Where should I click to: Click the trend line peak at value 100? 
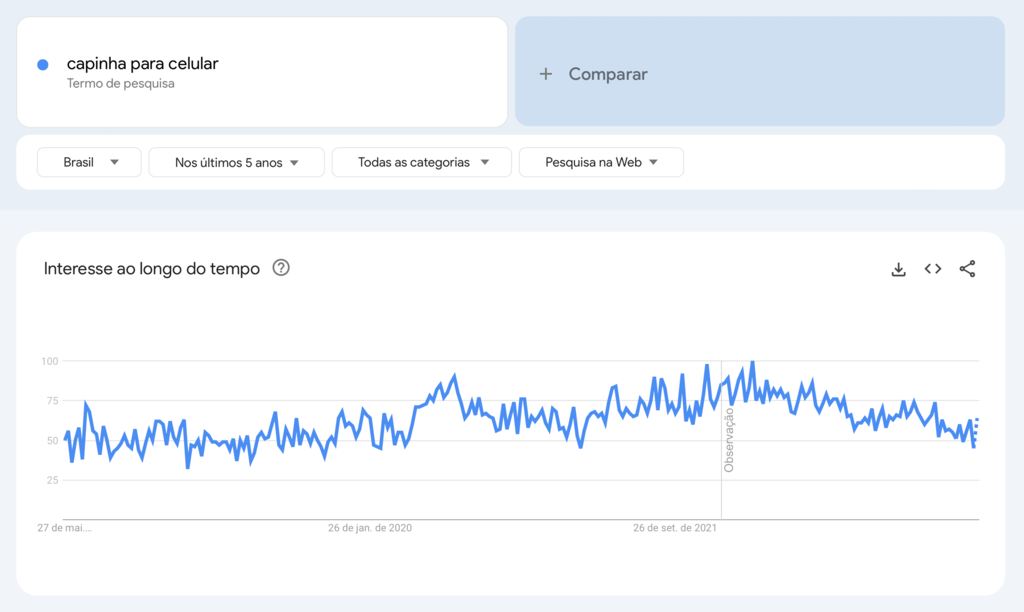pyautogui.click(x=752, y=361)
